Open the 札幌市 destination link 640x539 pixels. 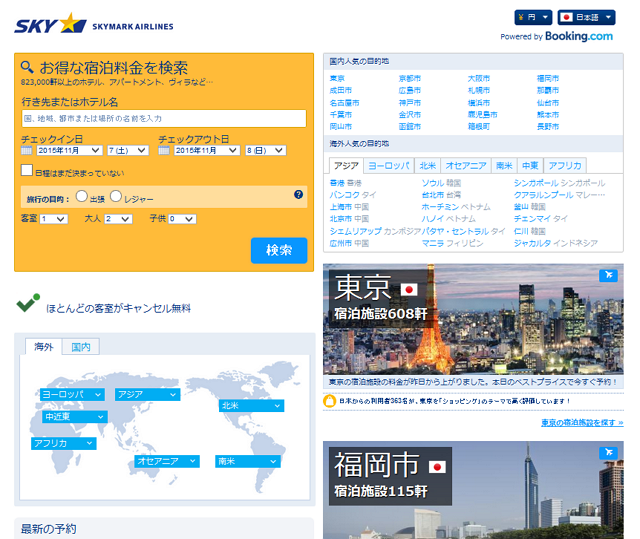coord(479,90)
